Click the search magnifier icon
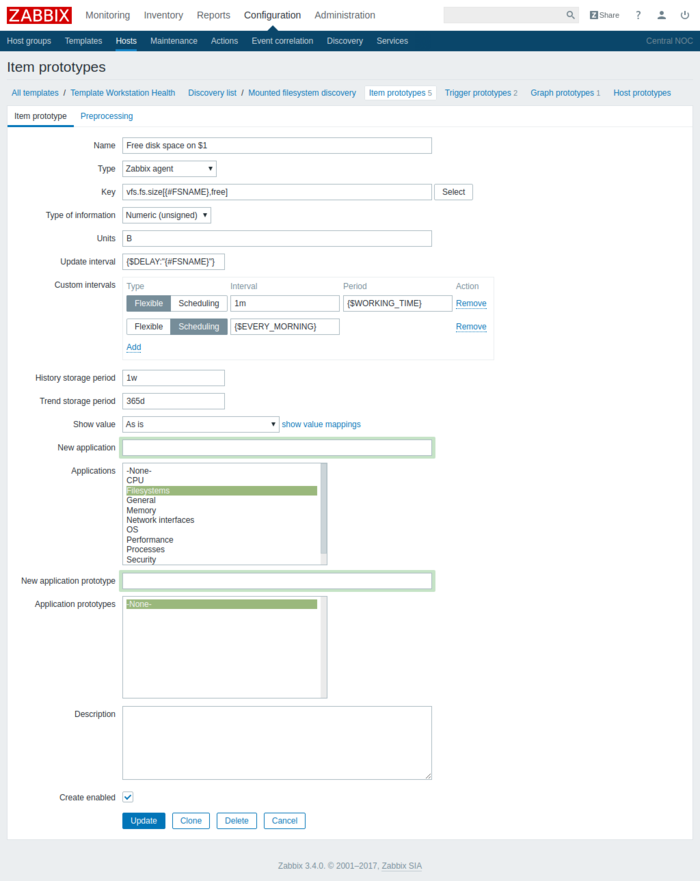 (570, 15)
